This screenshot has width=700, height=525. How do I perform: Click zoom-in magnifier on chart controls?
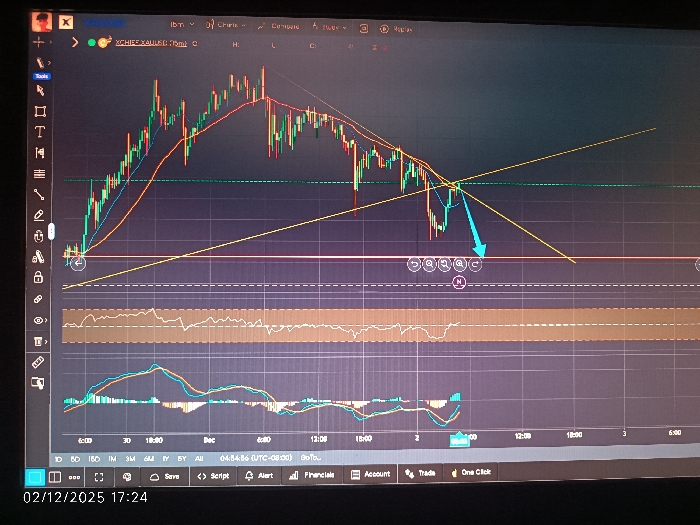[459, 264]
